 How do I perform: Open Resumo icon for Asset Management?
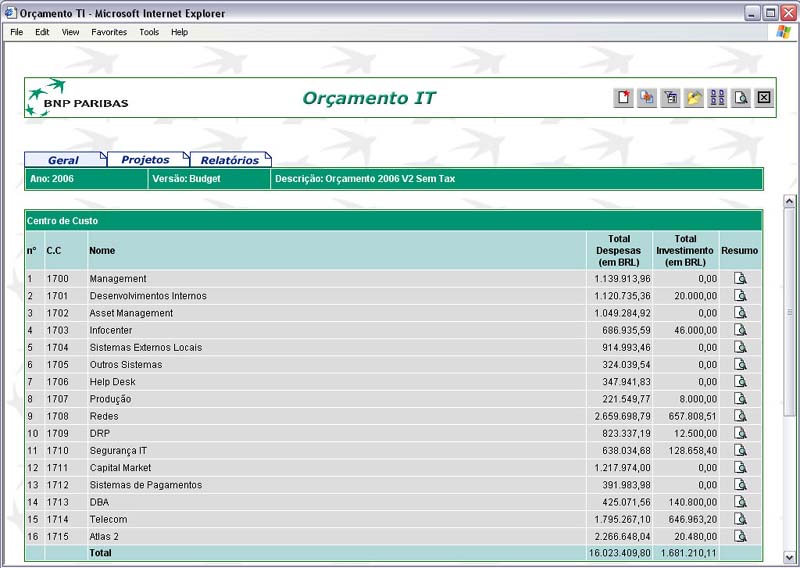coord(740,313)
